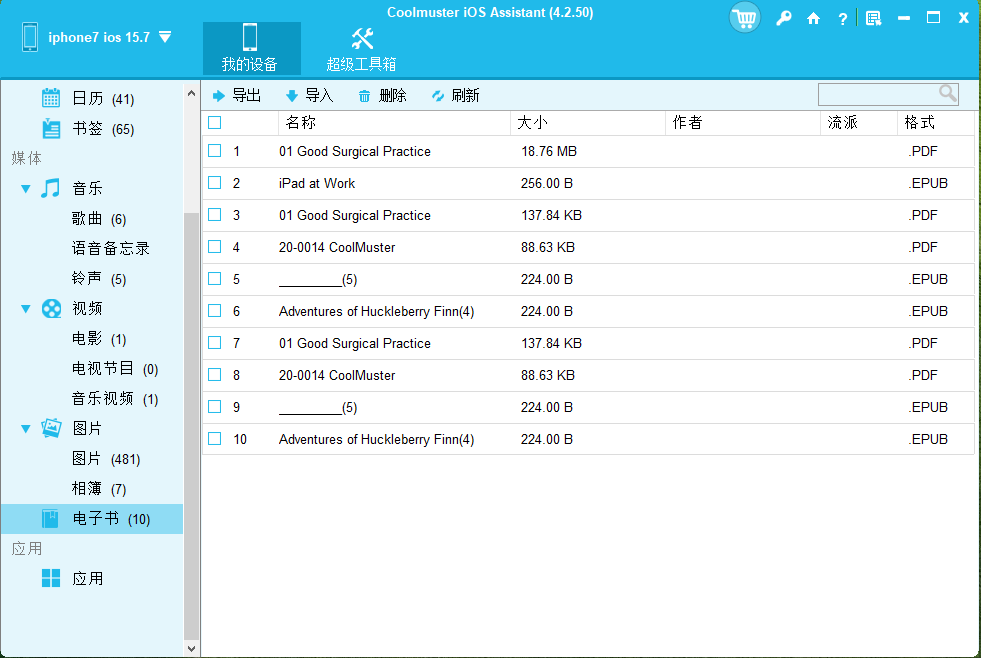Collapse the 图片 tree section
Image resolution: width=981 pixels, height=658 pixels.
26,428
